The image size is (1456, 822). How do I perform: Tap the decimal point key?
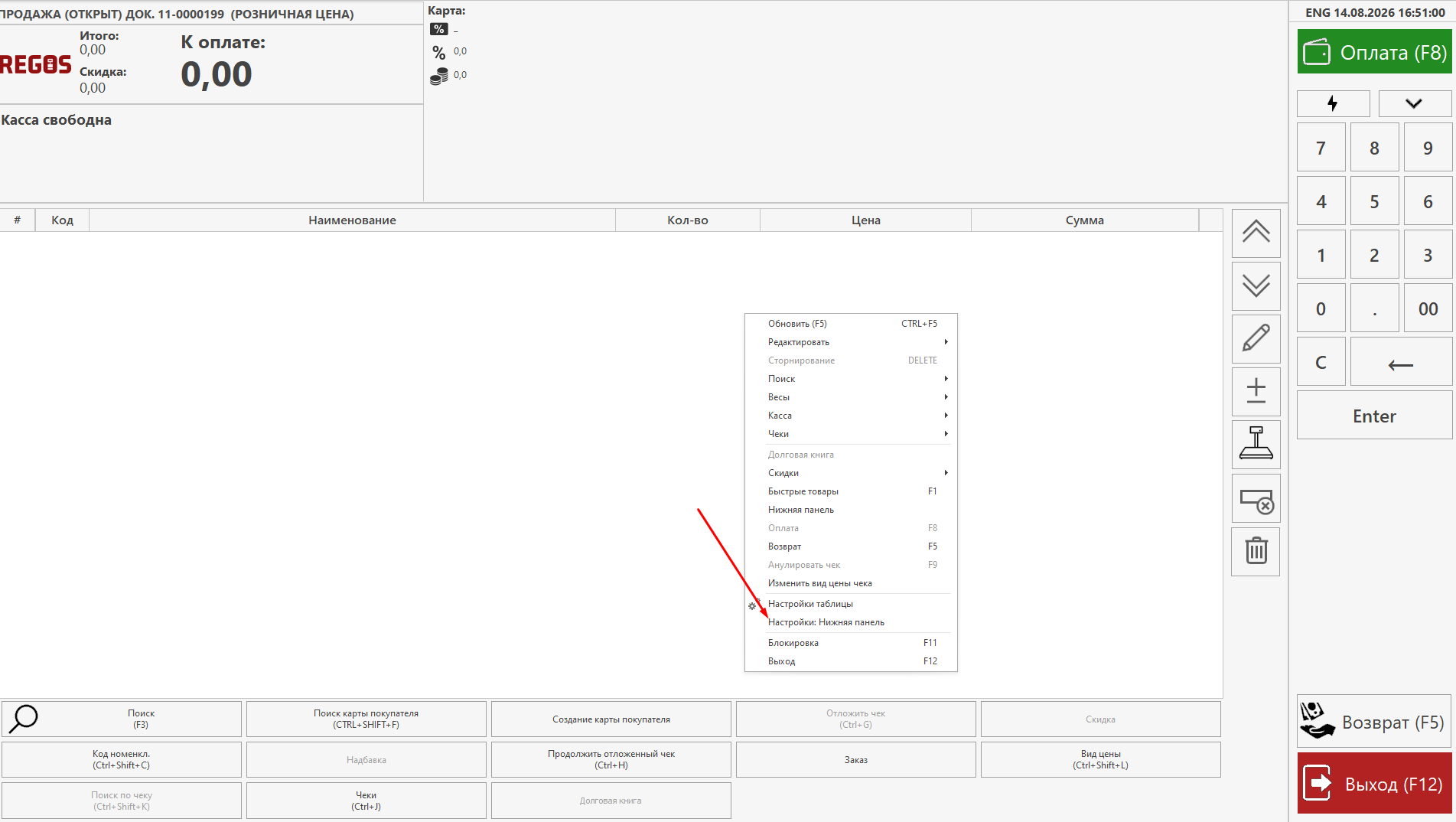1374,308
